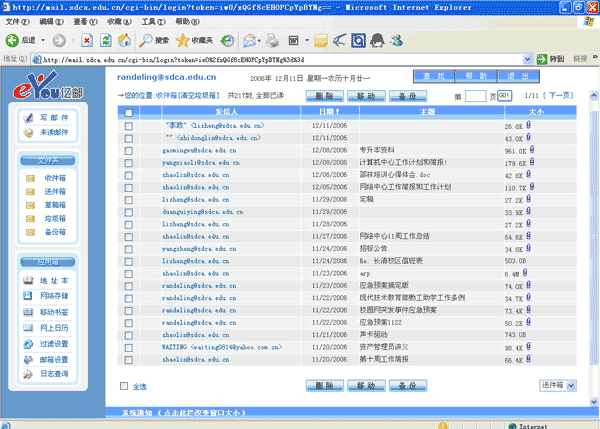Open the 网上日历 online calendar icon

[30, 327]
